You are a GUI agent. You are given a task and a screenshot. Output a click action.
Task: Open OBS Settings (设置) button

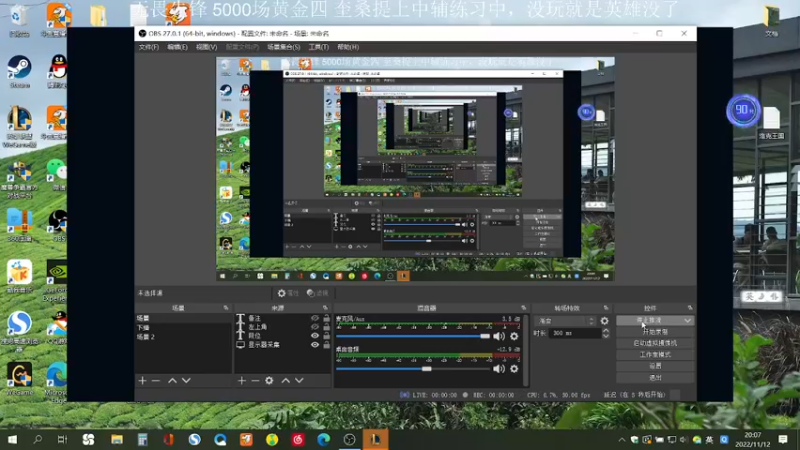(655, 366)
